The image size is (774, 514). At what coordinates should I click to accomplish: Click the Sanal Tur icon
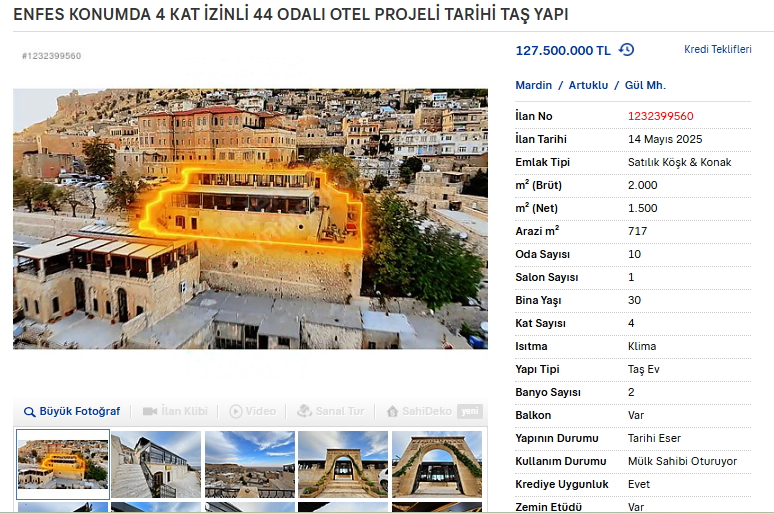(304, 411)
